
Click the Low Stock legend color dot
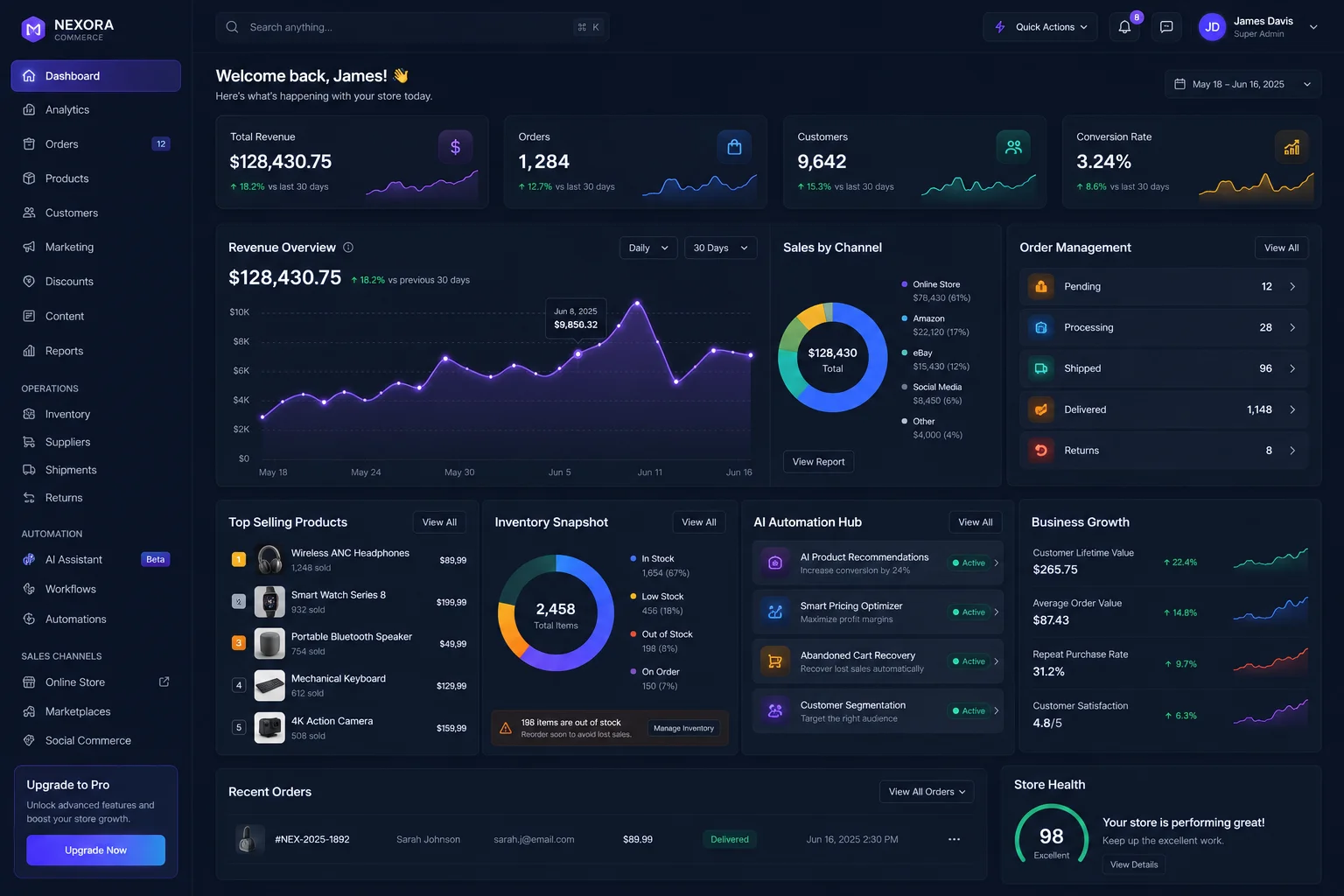[x=633, y=597]
